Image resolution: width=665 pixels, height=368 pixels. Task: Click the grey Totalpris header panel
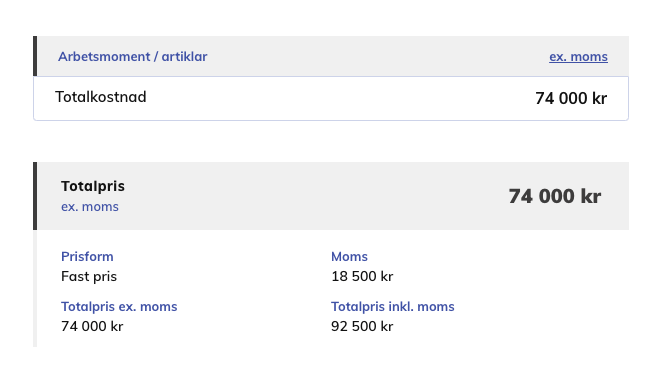tap(333, 196)
